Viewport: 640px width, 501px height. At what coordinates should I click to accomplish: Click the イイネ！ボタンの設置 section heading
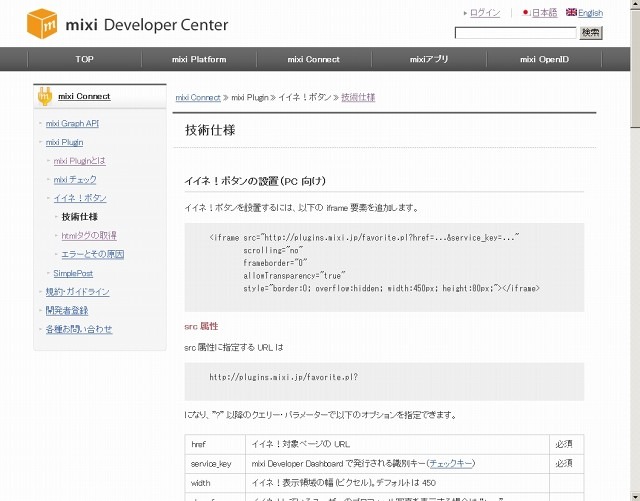255,181
